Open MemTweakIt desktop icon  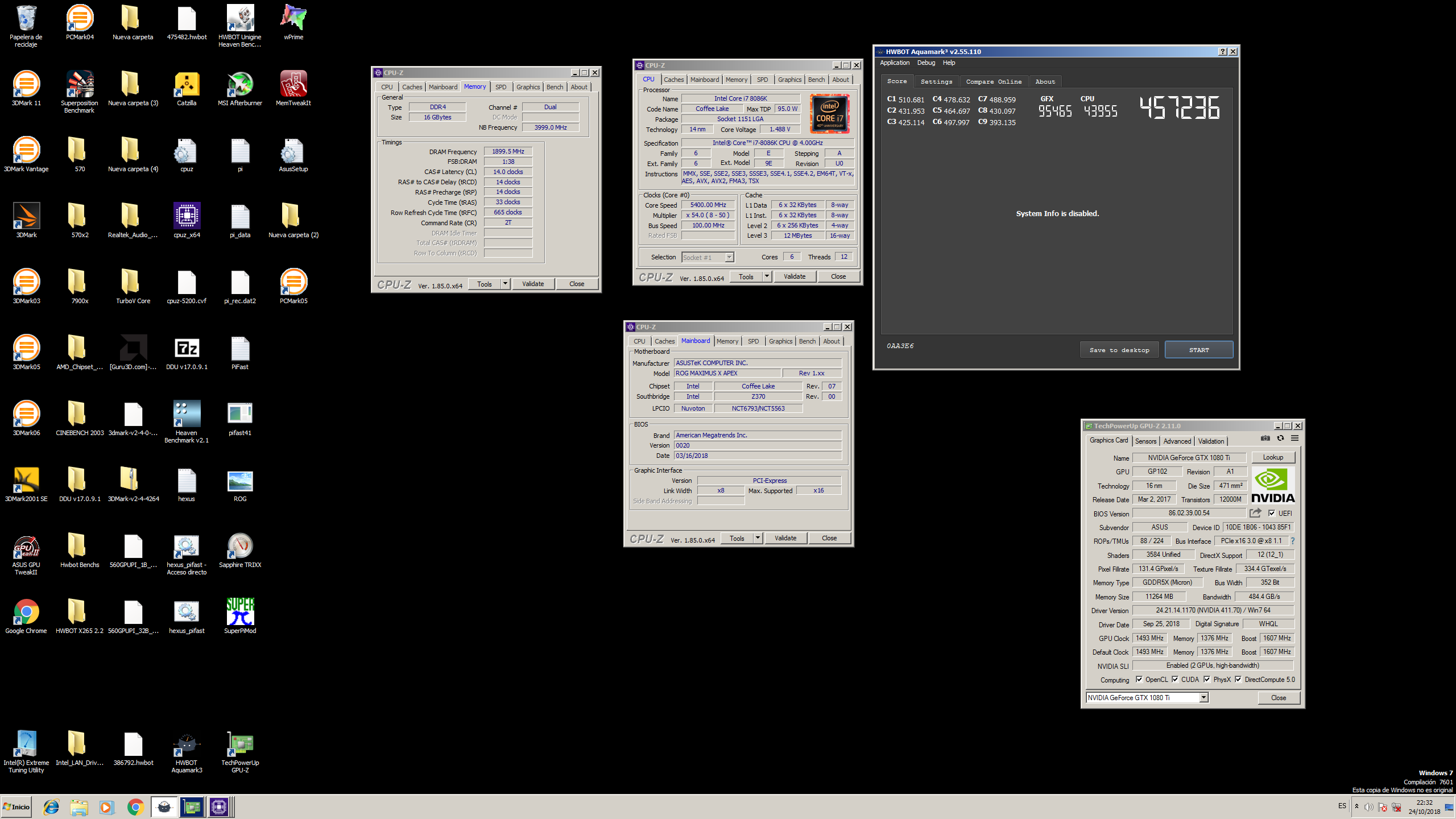coord(293,89)
